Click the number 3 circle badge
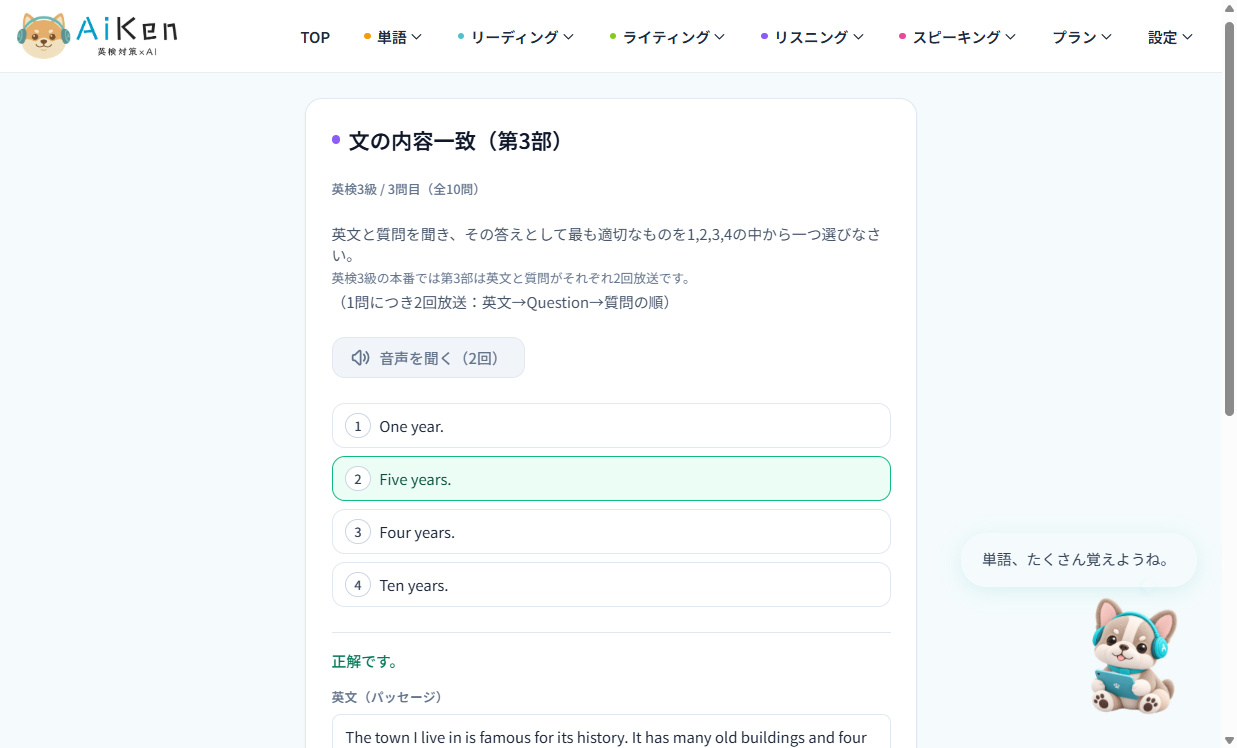Viewport: 1237px width, 748px height. 358,532
